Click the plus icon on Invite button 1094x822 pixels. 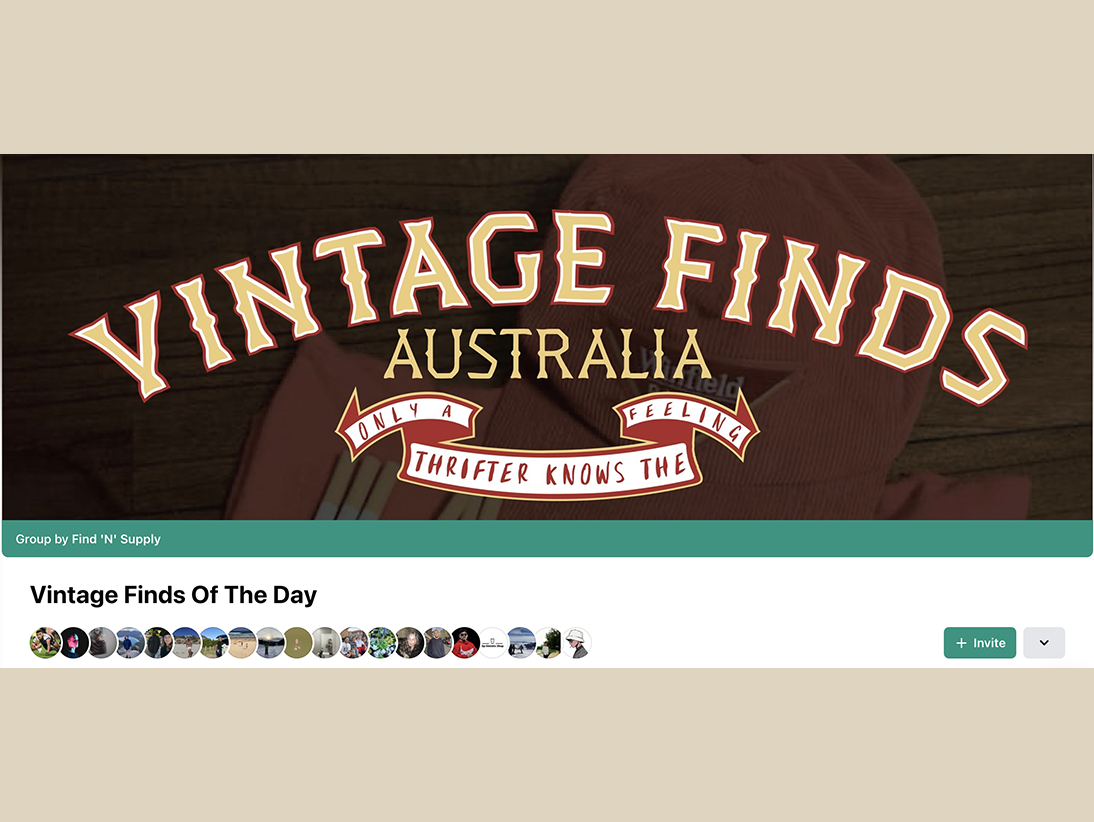point(961,643)
